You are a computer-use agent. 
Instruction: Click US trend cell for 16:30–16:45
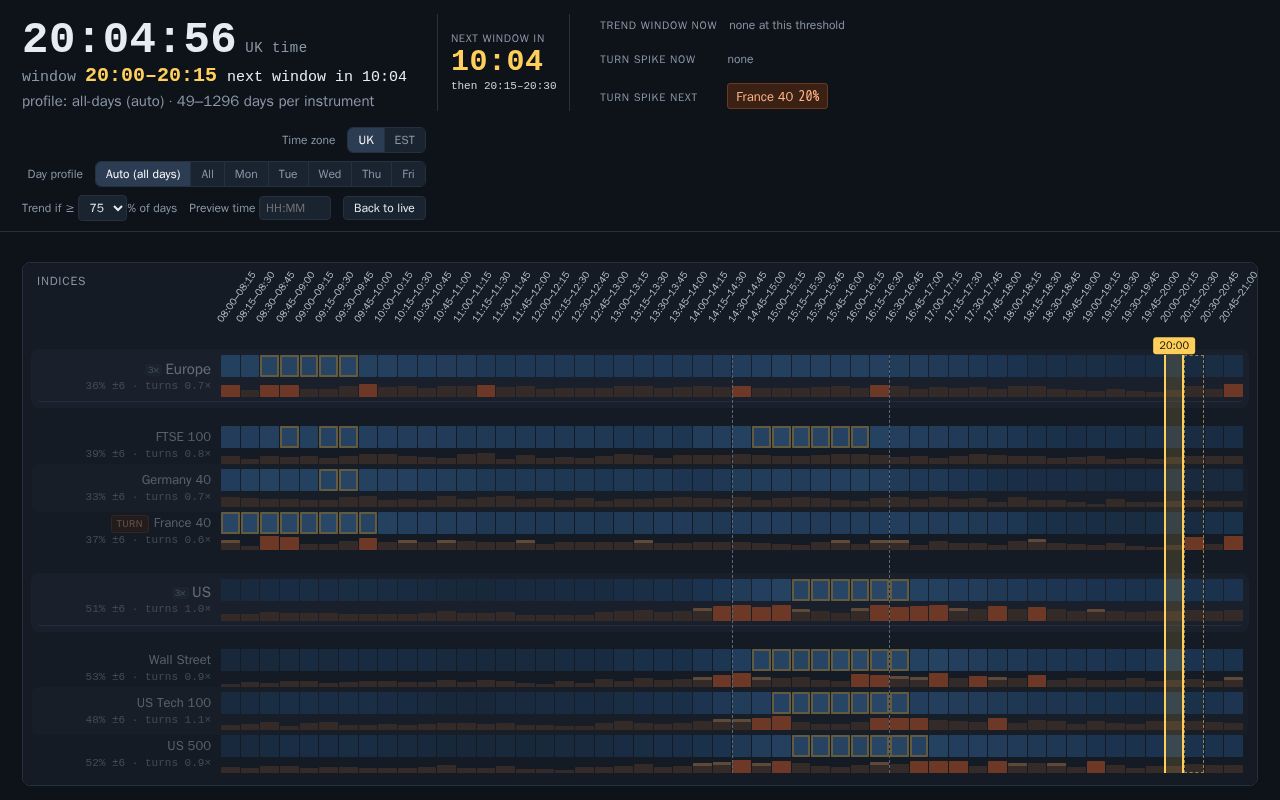[899, 590]
